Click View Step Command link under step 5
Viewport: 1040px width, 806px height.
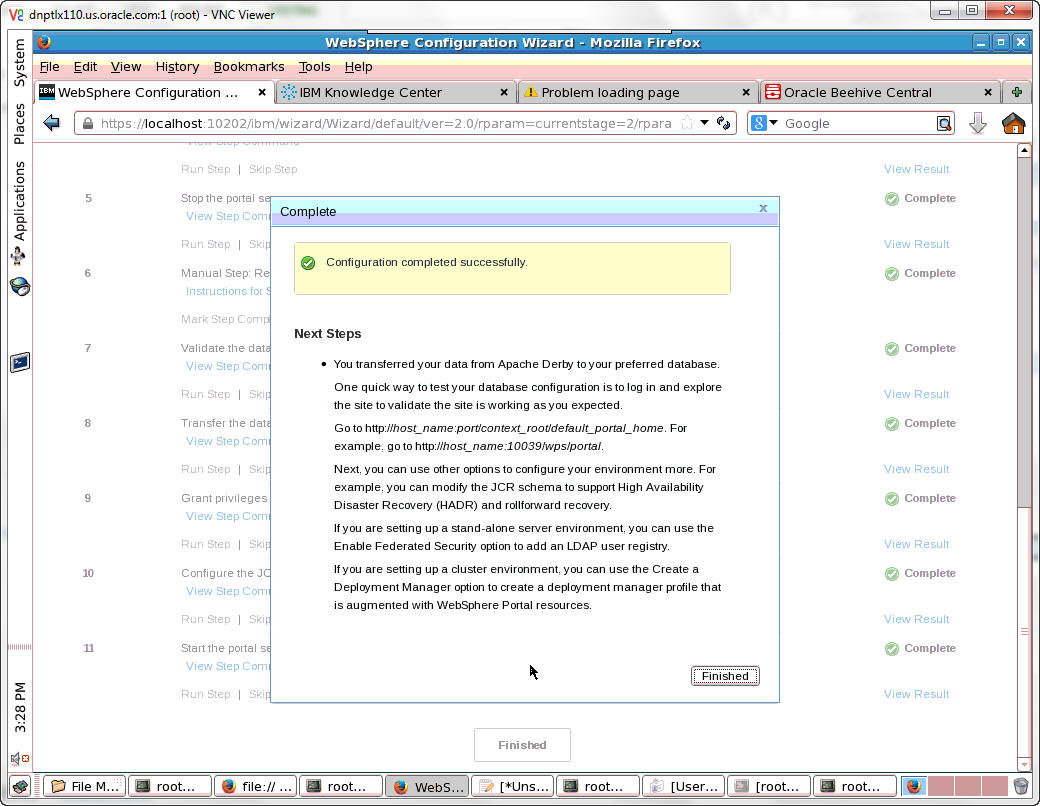(x=228, y=216)
